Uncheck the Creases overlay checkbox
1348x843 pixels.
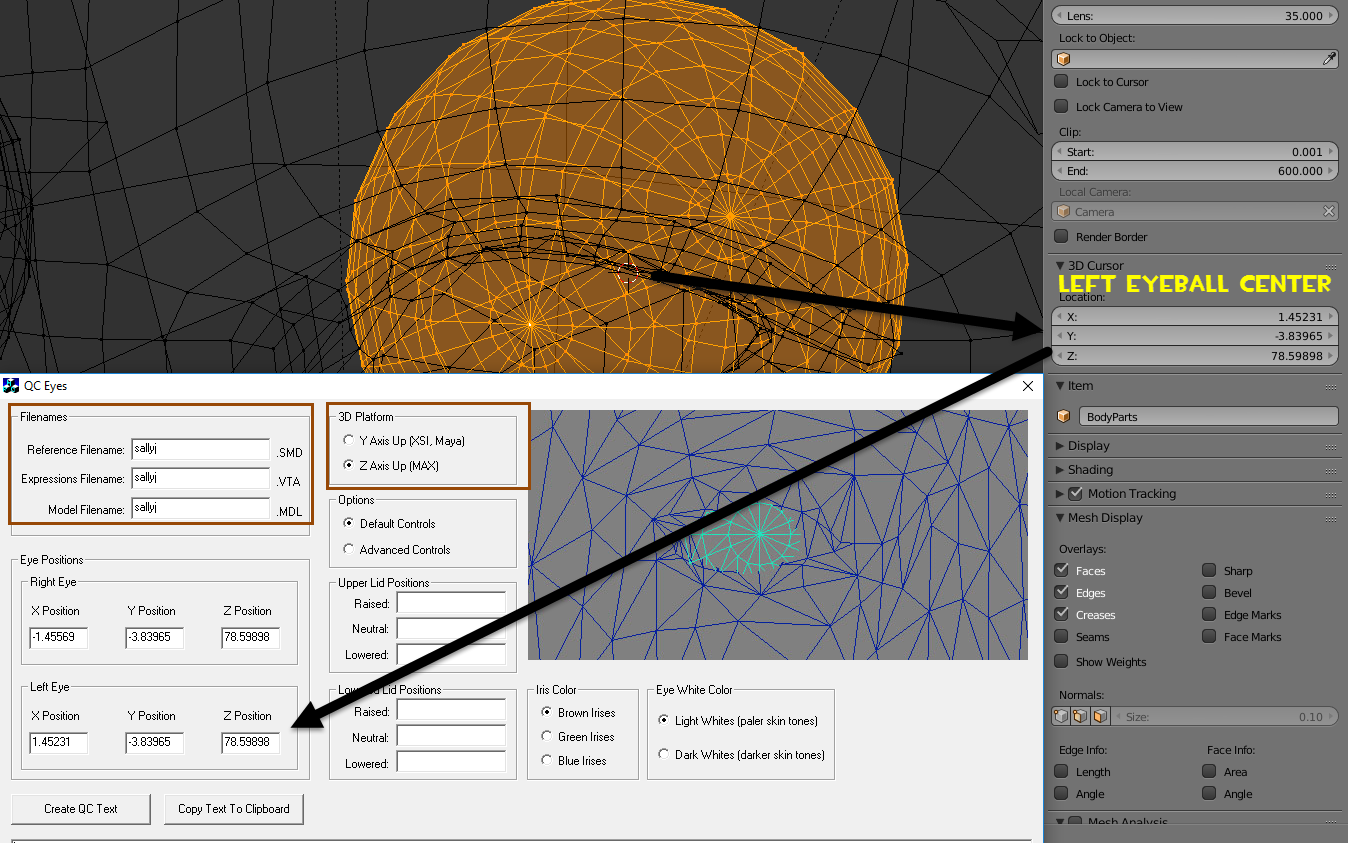tap(1061, 615)
